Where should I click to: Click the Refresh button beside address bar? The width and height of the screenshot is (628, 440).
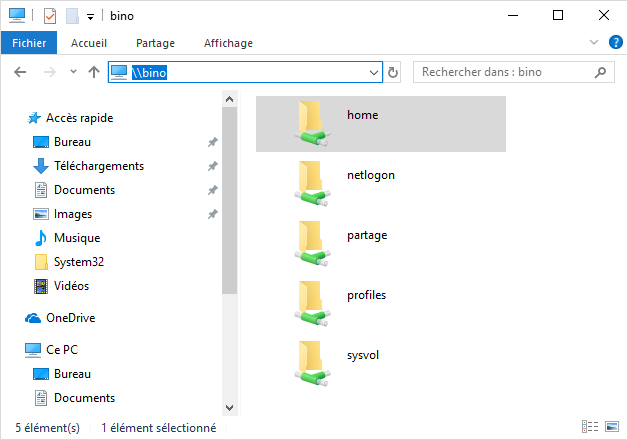click(x=393, y=73)
